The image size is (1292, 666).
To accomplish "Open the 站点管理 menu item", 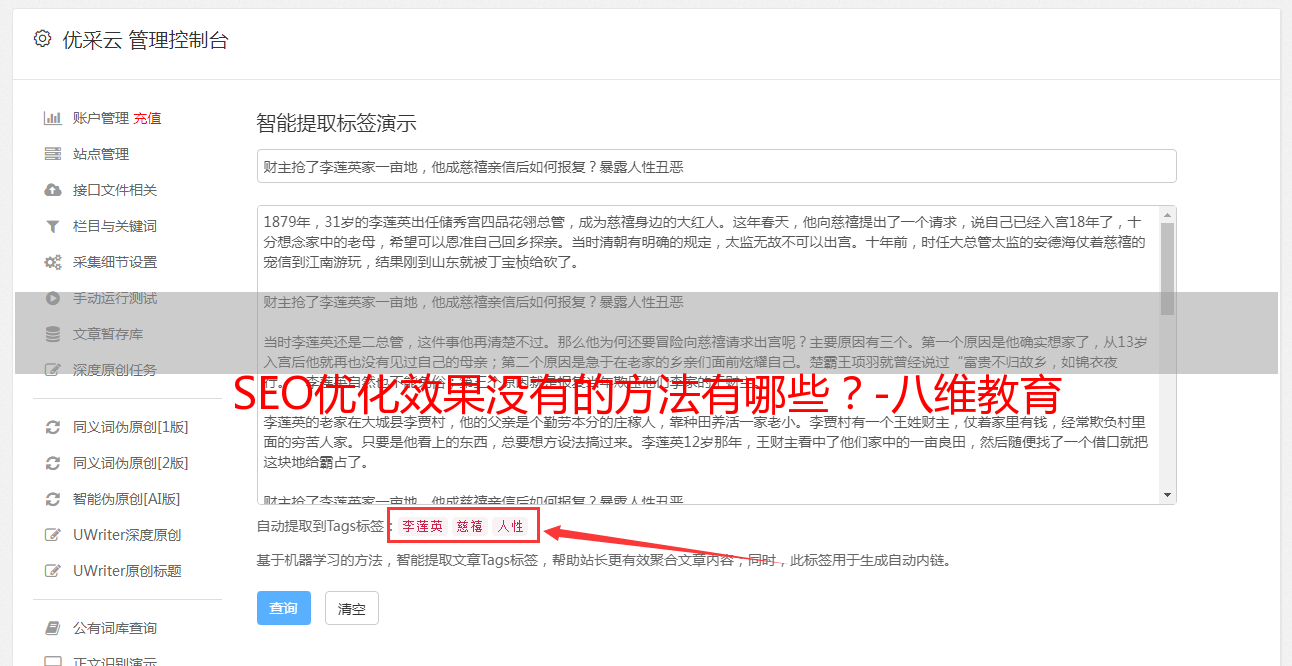I will click(x=101, y=154).
